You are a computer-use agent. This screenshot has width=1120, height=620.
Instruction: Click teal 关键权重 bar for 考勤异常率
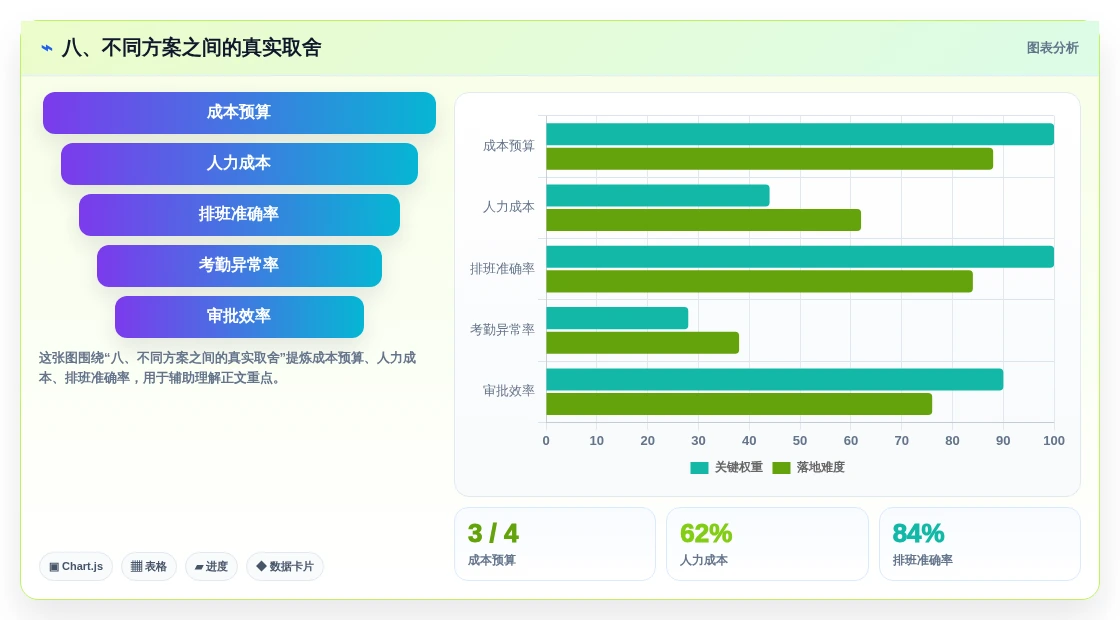tap(617, 319)
